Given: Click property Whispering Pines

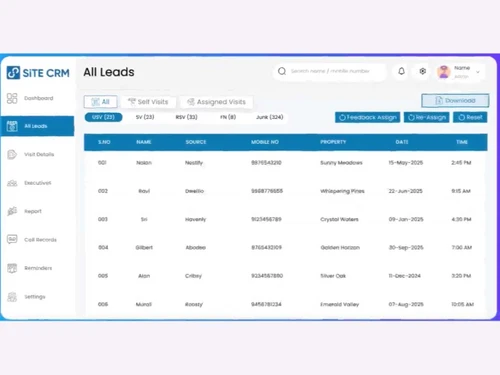Looking at the screenshot, I should pos(342,191).
